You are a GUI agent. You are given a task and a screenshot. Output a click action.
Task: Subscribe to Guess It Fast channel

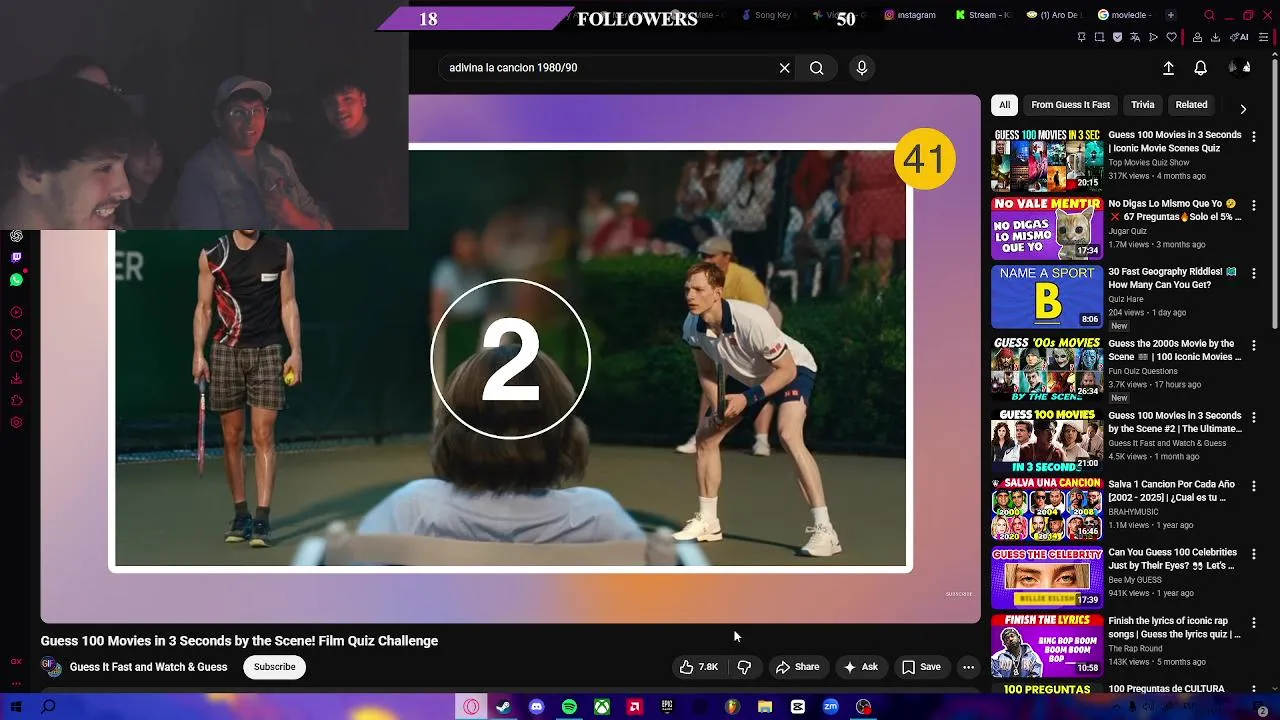(274, 667)
